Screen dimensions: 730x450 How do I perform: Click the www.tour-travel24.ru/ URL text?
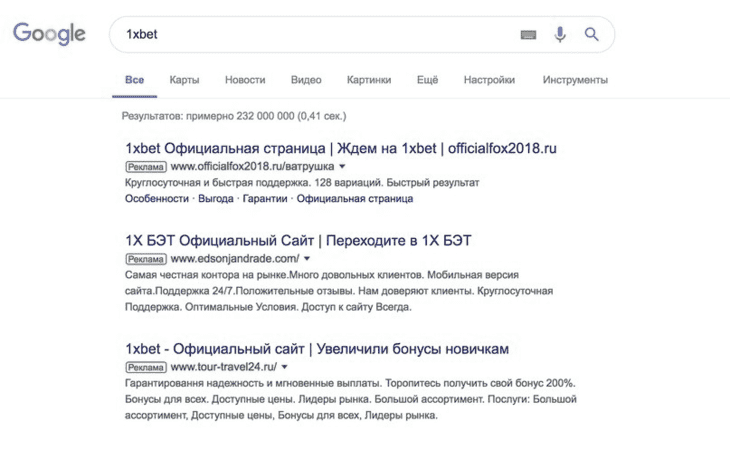pyautogui.click(x=224, y=367)
